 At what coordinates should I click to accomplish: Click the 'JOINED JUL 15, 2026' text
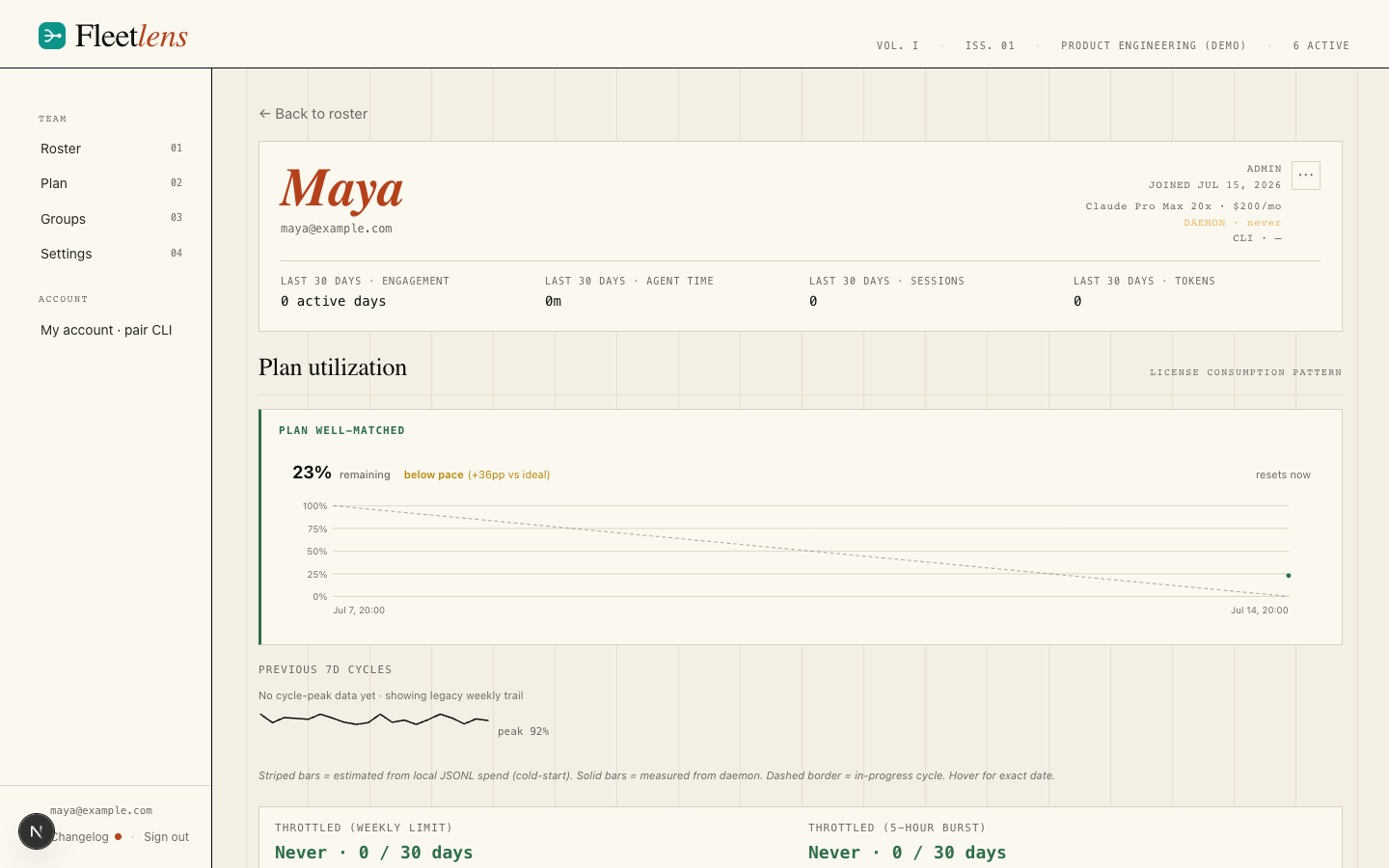coord(1215,185)
